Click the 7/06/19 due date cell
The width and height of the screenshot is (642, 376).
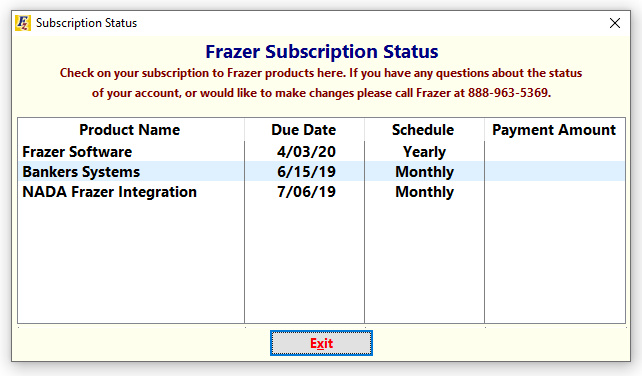[x=306, y=192]
